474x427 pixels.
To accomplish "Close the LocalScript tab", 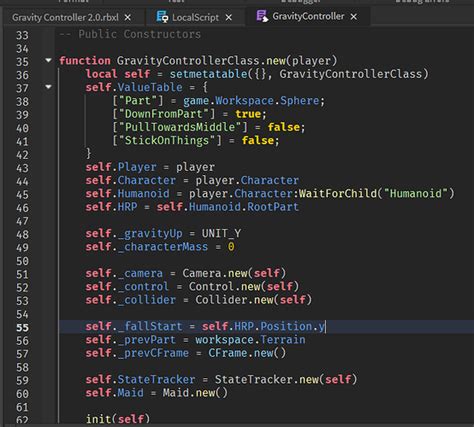I will (x=228, y=17).
